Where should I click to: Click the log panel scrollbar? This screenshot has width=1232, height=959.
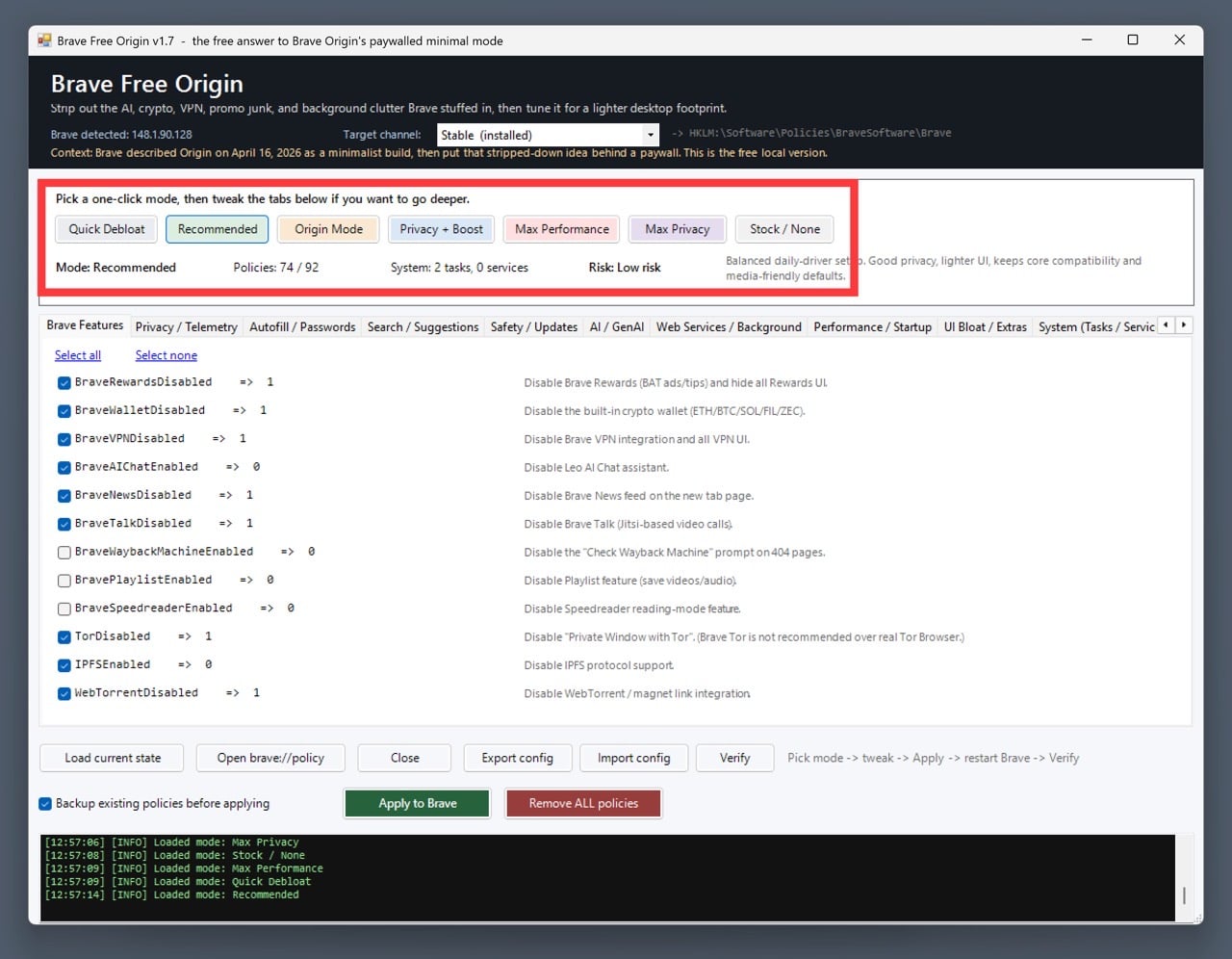tap(1184, 895)
